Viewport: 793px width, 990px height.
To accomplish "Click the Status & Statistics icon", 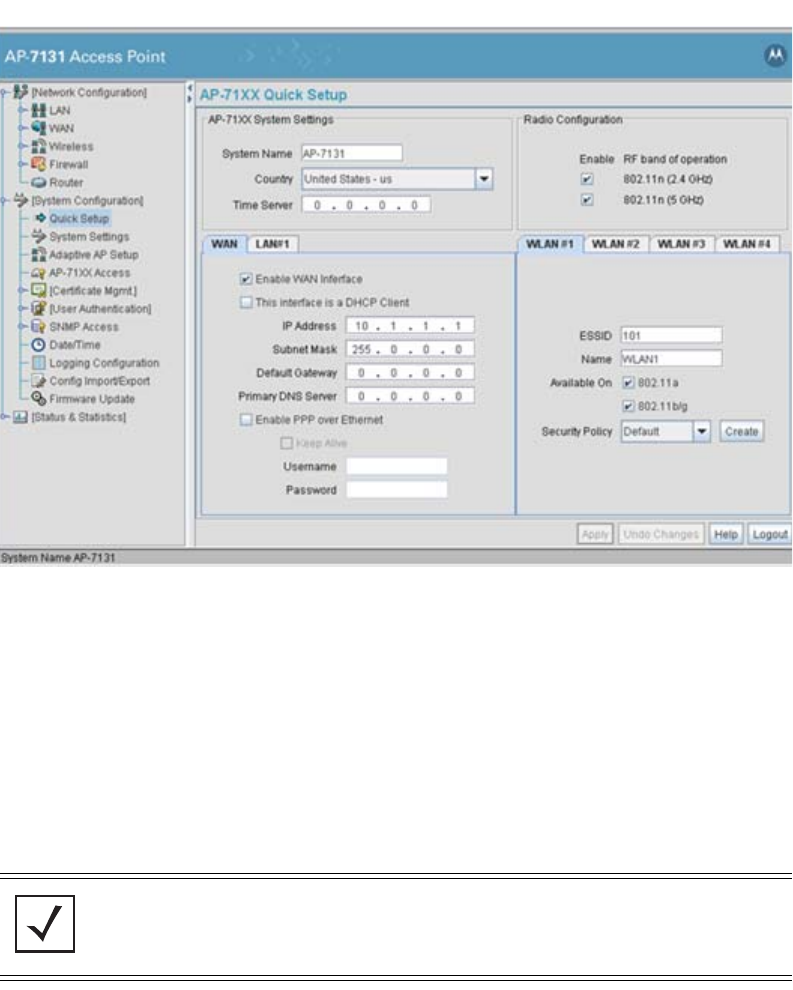I will coord(21,417).
